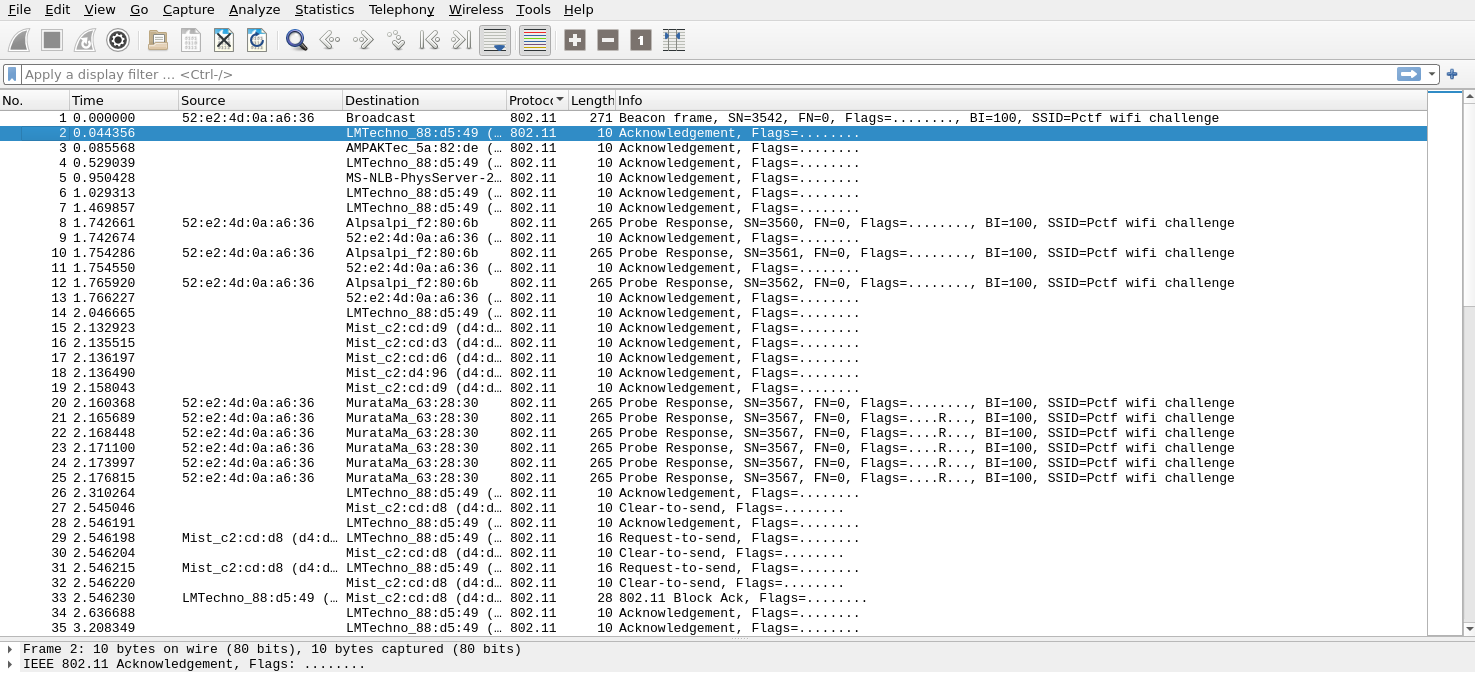
Task: Select packet 33 802.11 Block Ack
Action: pos(713,598)
